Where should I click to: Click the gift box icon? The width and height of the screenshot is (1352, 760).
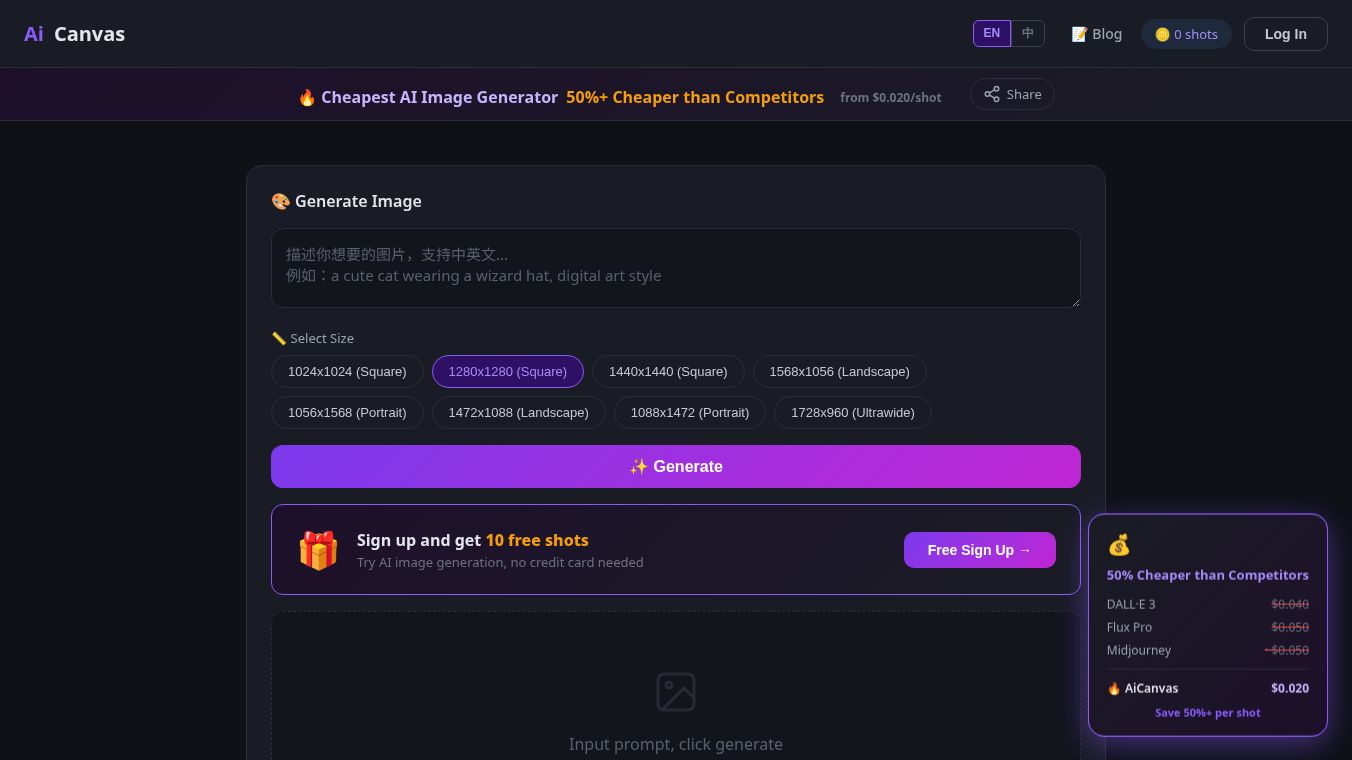tap(318, 550)
